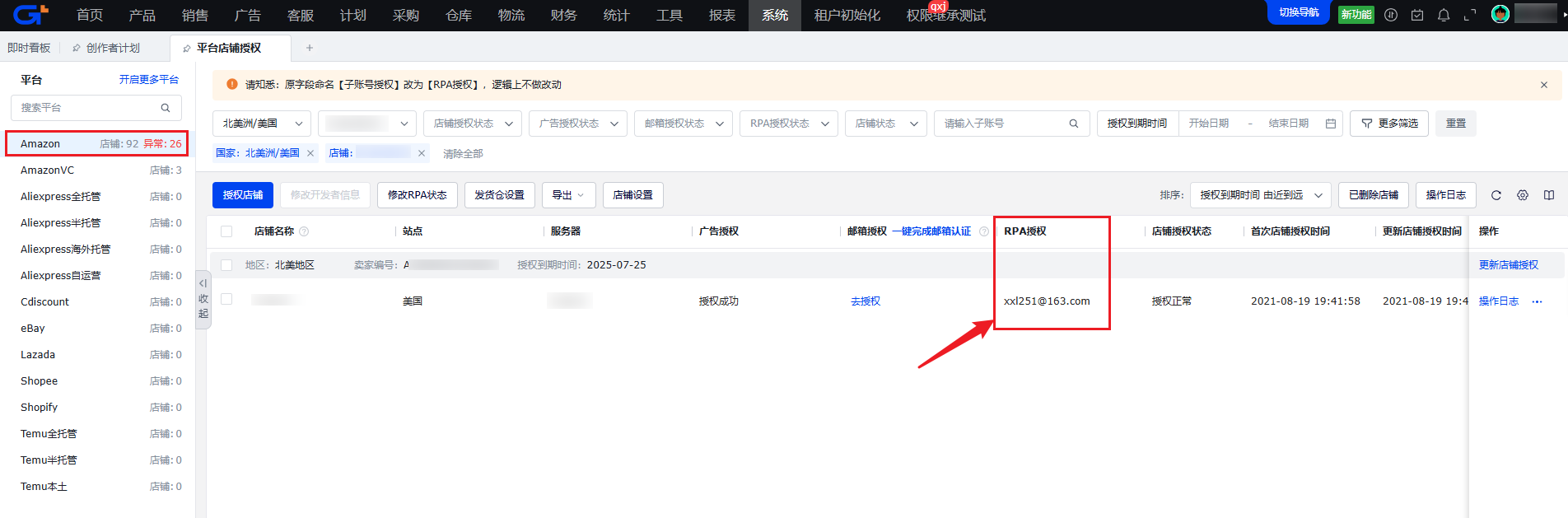Open the 系统 menu
1568x518 pixels.
coord(775,15)
